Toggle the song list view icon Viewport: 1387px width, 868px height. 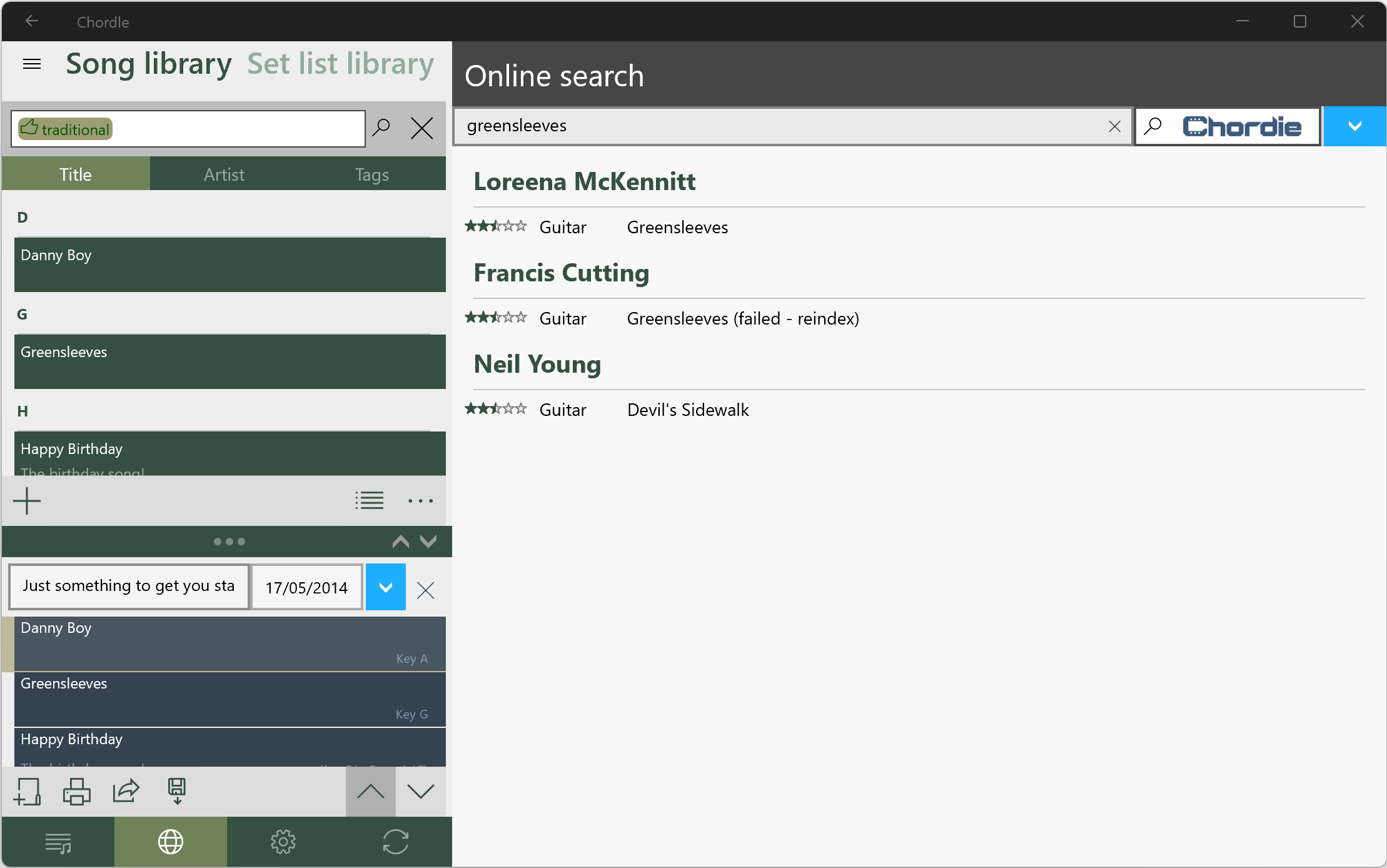(369, 500)
